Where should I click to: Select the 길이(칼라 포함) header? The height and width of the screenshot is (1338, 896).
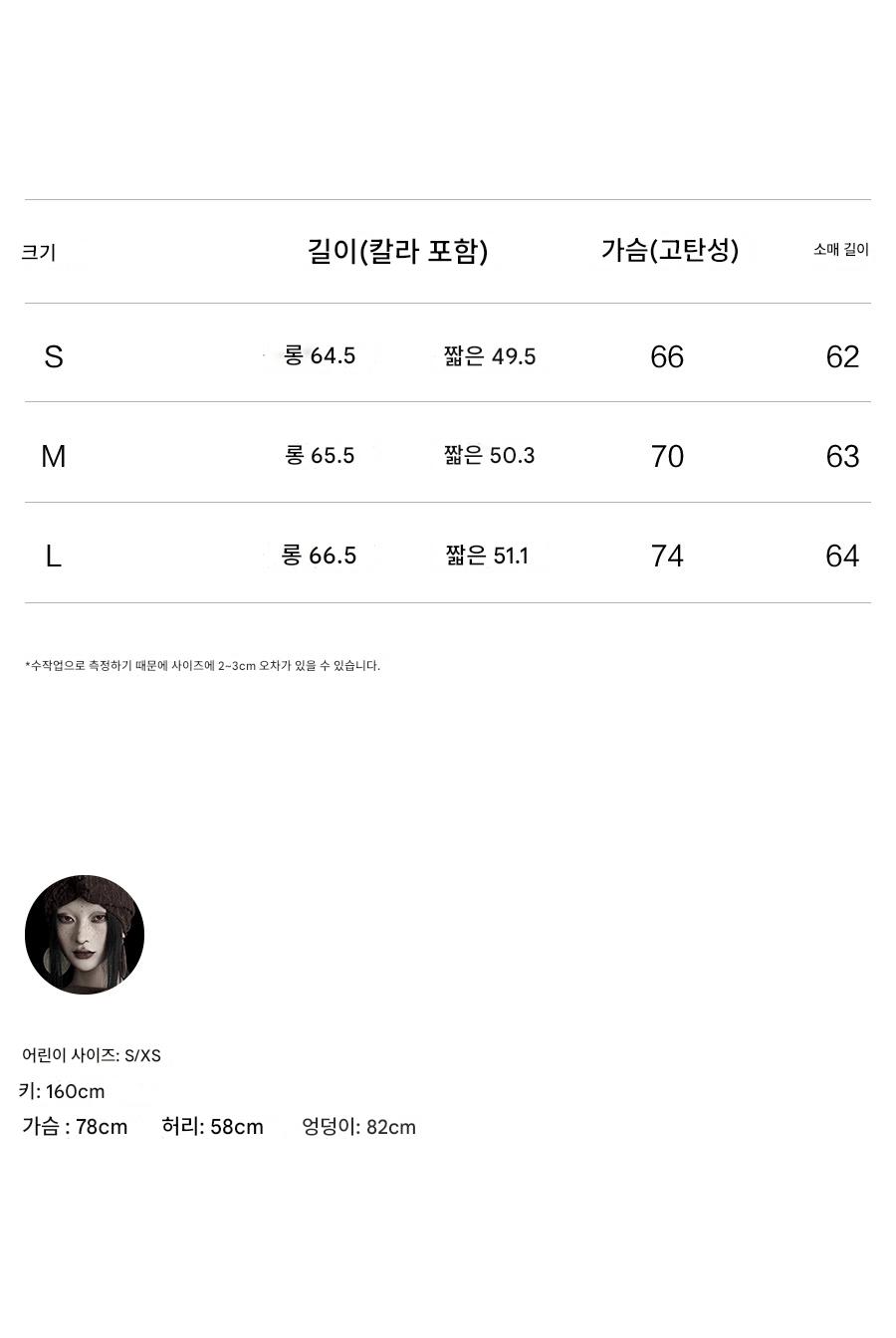click(x=398, y=251)
